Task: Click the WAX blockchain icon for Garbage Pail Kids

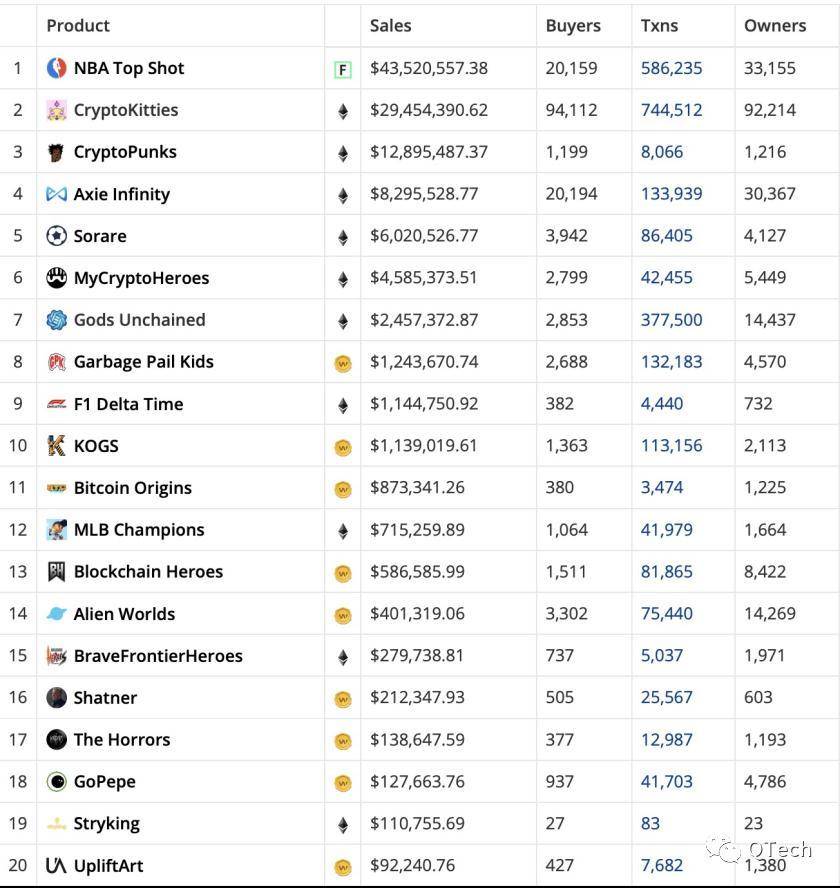Action: click(x=343, y=363)
